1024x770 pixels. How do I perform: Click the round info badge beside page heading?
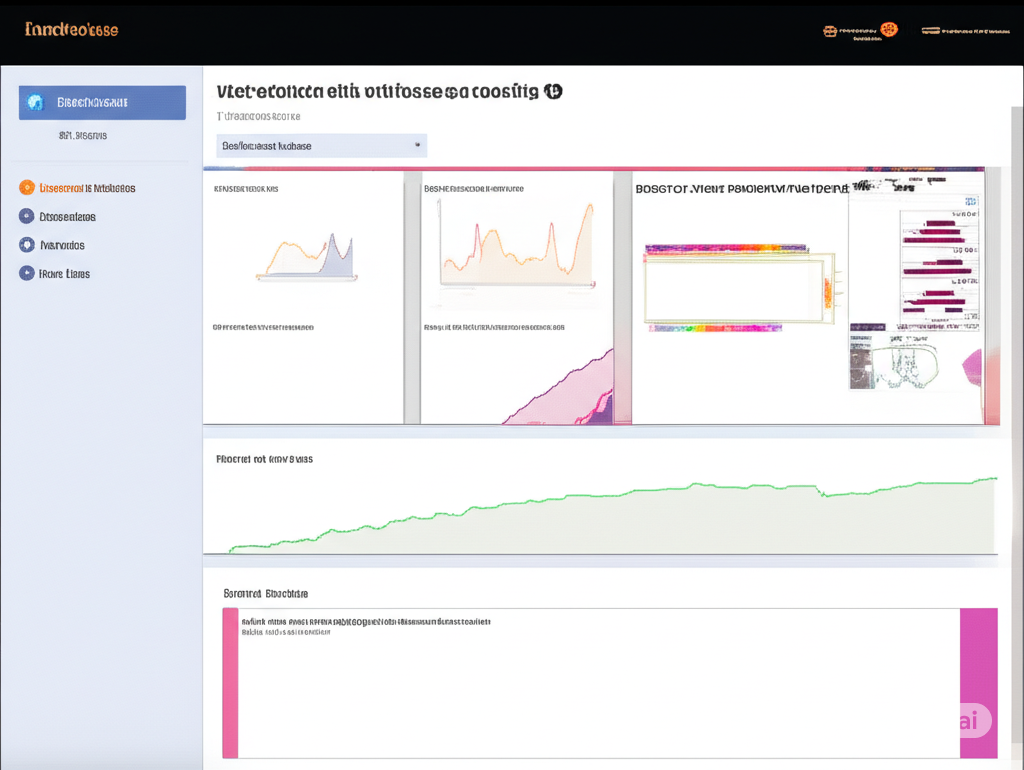pyautogui.click(x=553, y=91)
